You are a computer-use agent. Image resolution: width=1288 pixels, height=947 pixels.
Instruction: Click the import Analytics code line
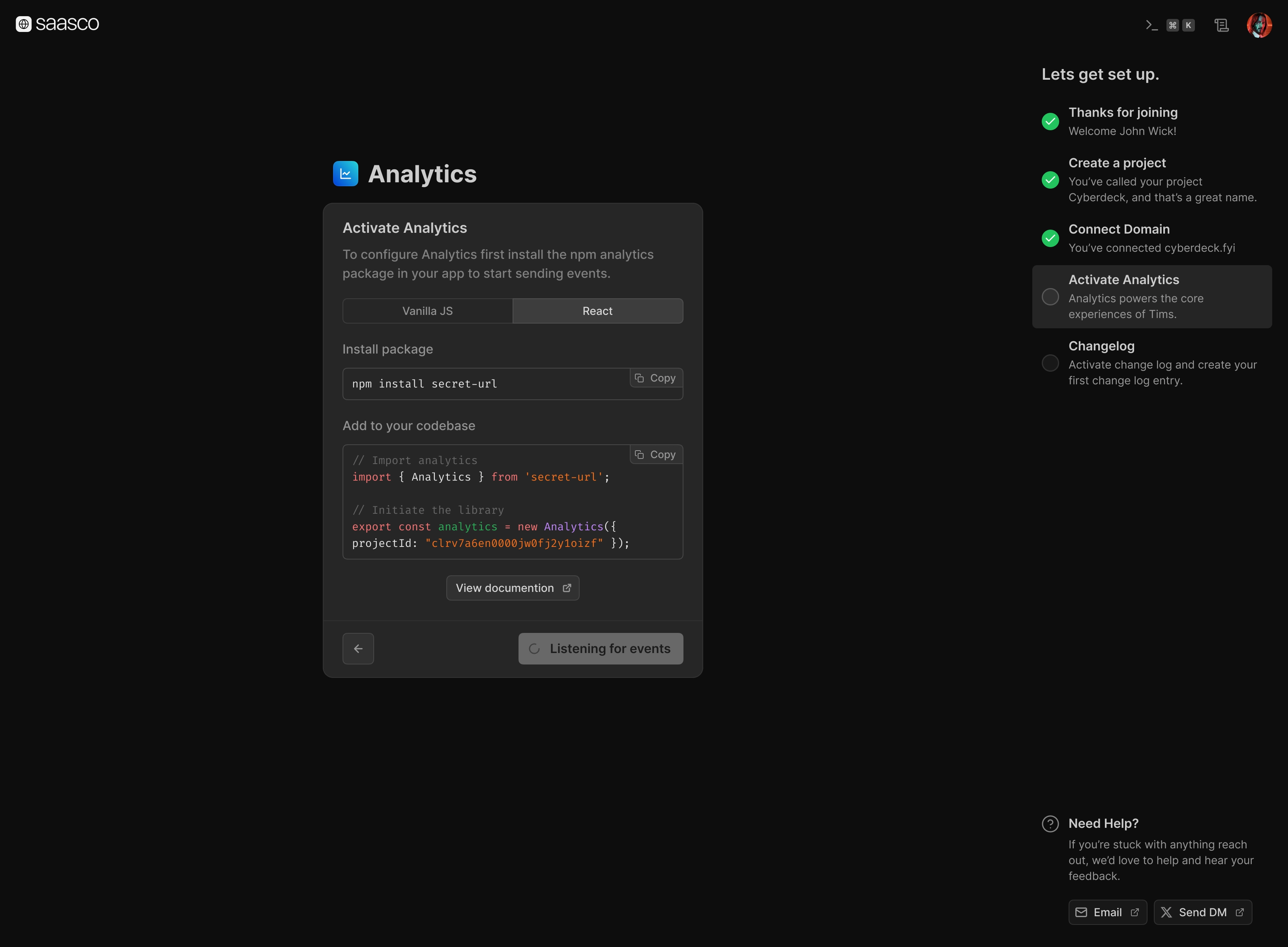481,477
